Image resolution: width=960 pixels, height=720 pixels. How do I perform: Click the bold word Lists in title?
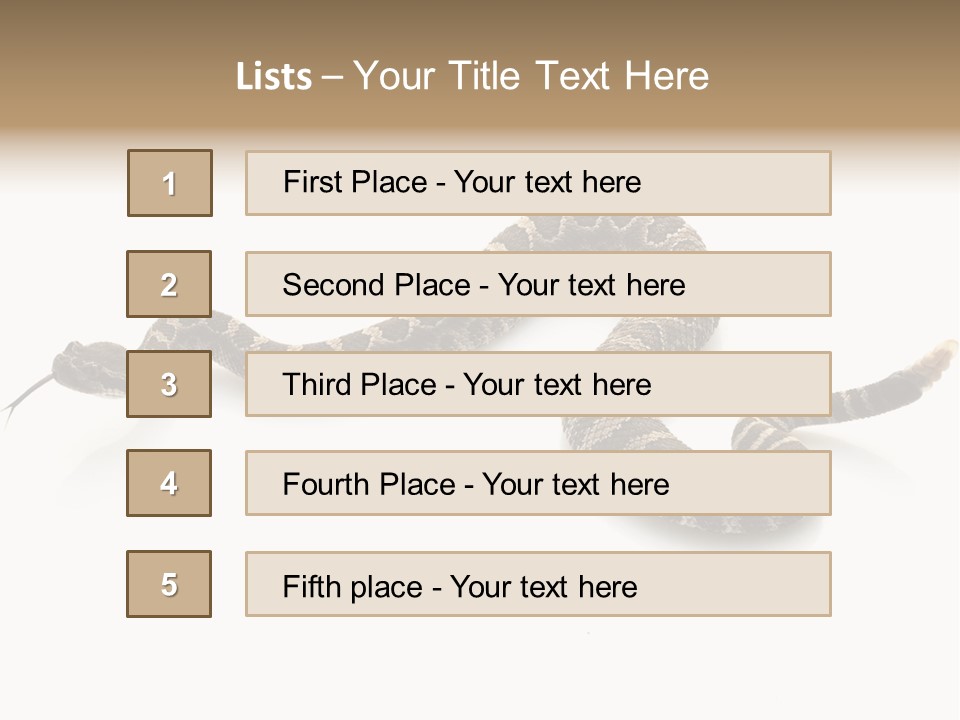coord(274,77)
